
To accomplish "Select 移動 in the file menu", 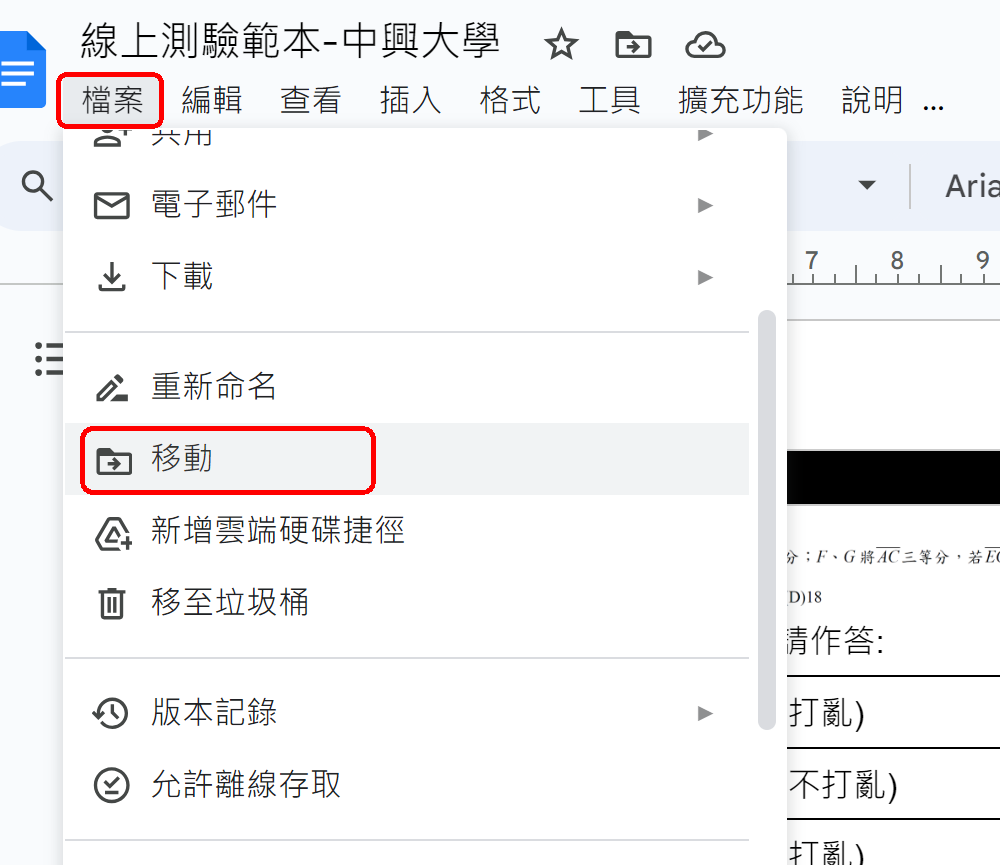I will 407,459.
